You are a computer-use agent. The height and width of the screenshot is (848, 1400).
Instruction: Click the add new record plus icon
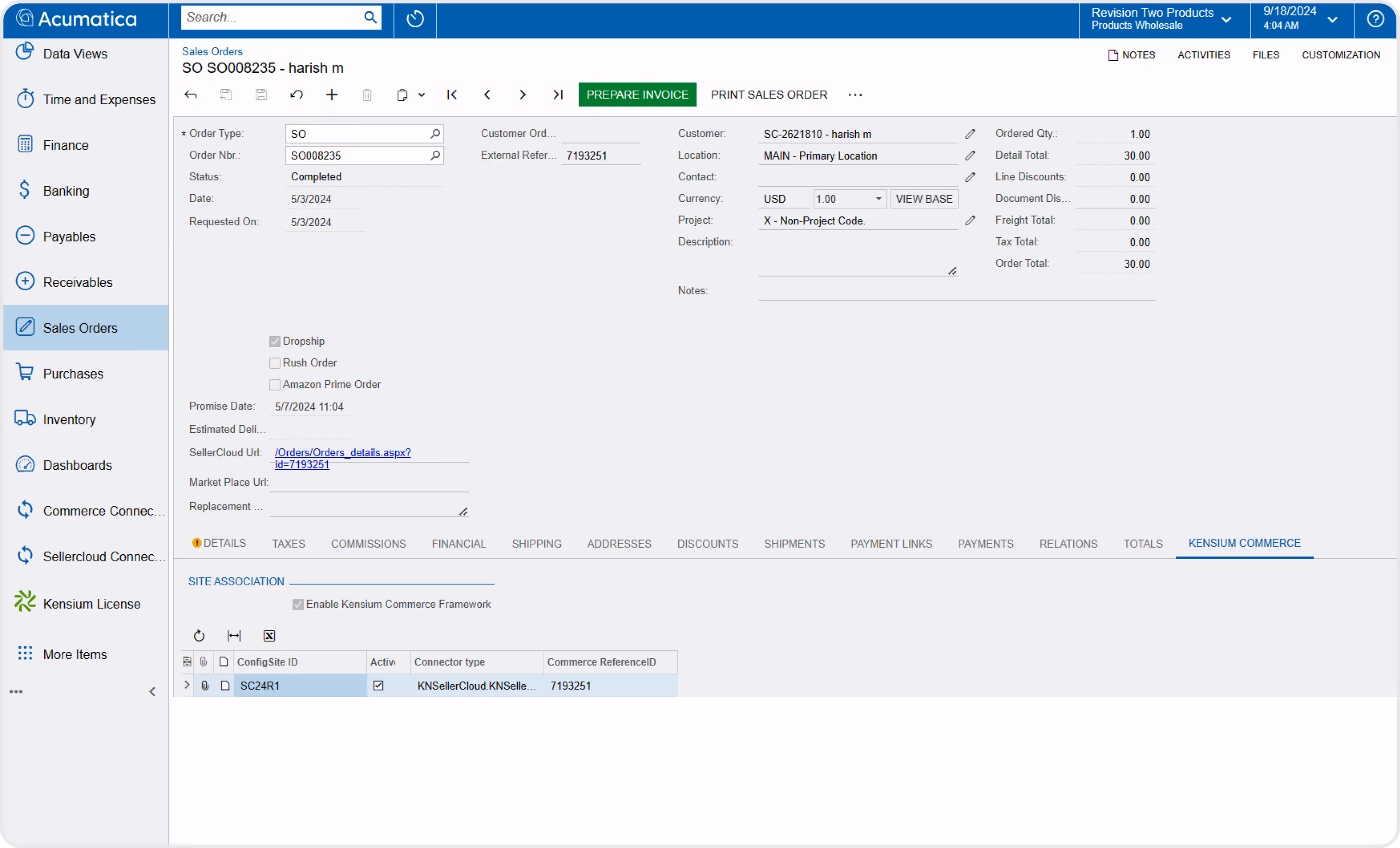(x=332, y=95)
